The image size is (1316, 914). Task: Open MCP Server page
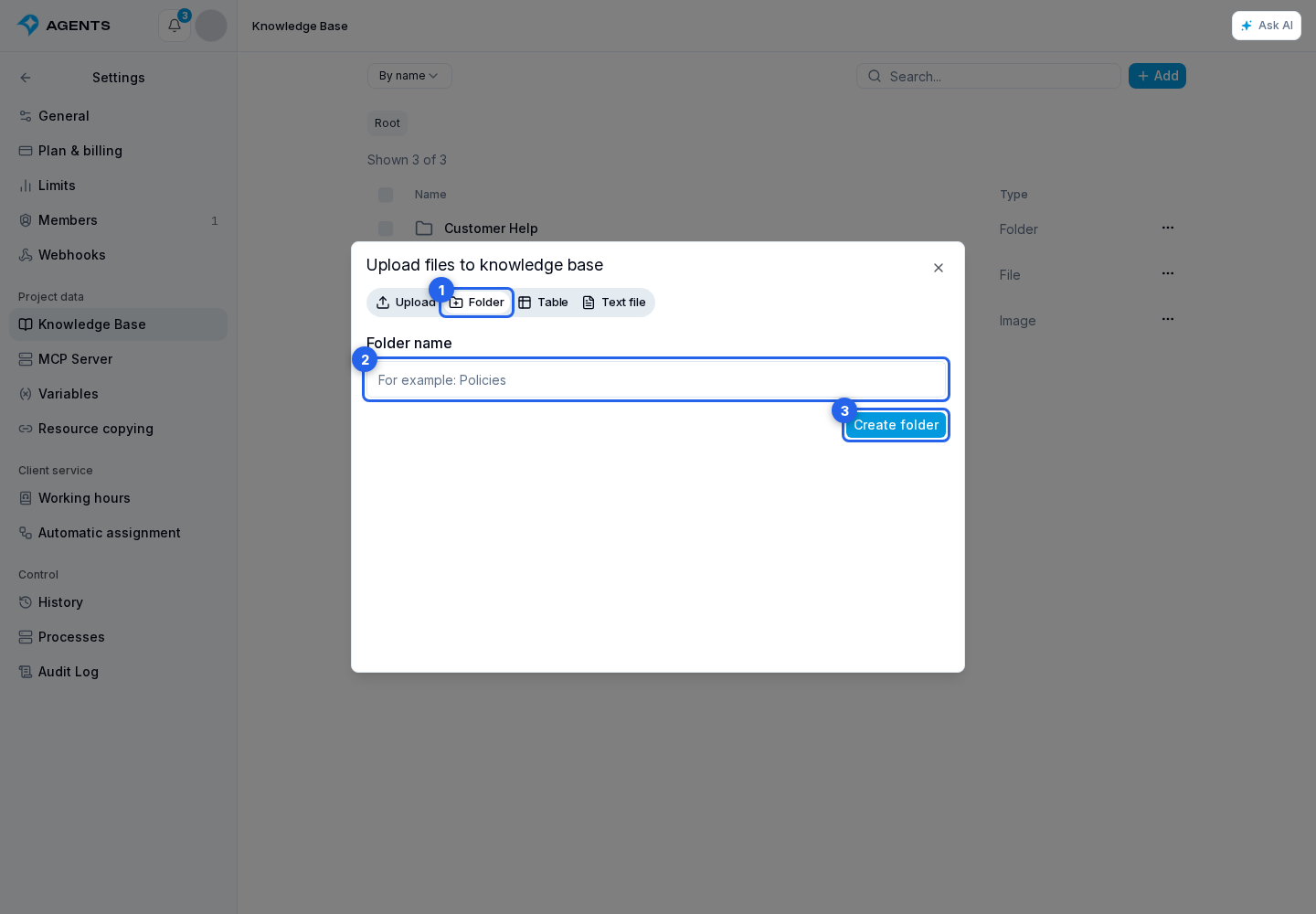pos(118,359)
